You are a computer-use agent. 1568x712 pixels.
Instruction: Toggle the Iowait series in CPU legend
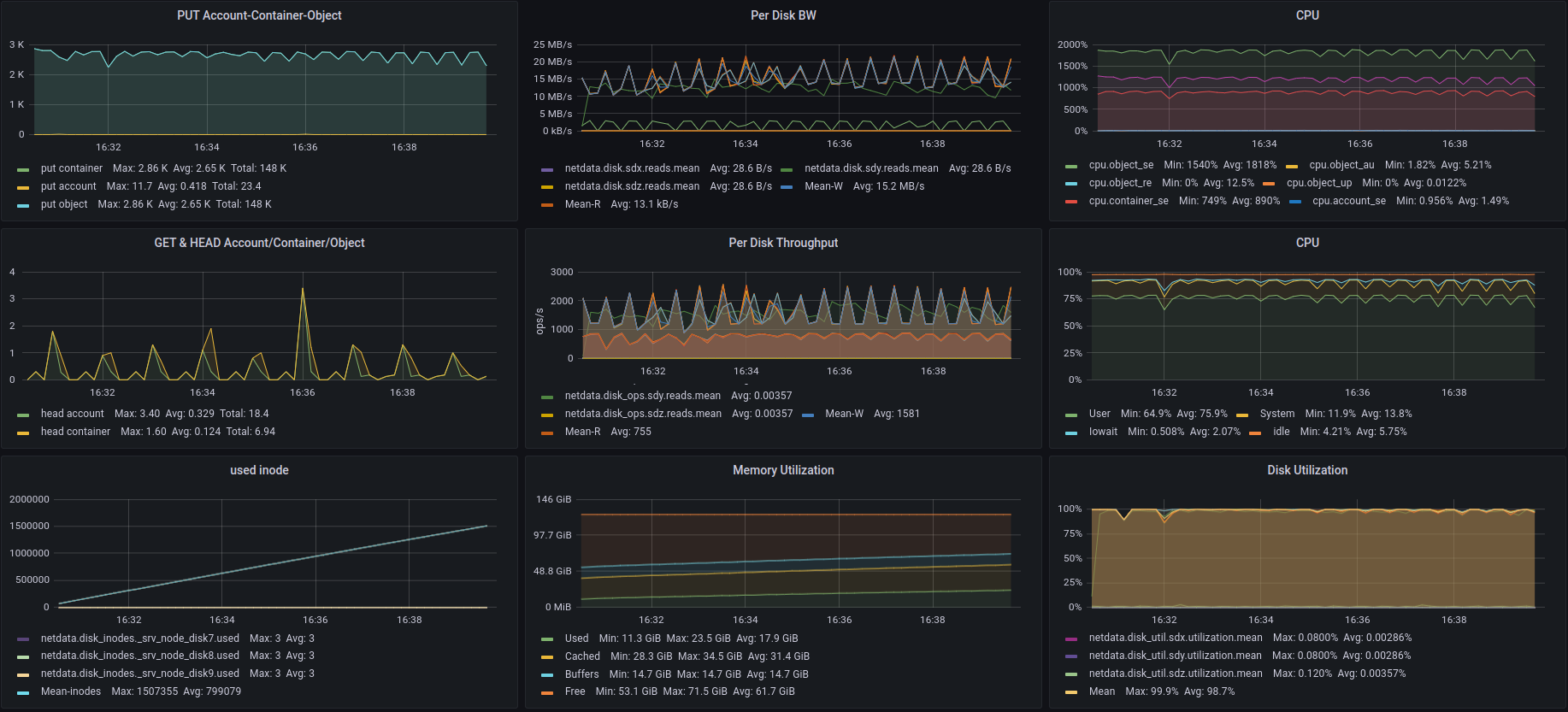point(1103,432)
